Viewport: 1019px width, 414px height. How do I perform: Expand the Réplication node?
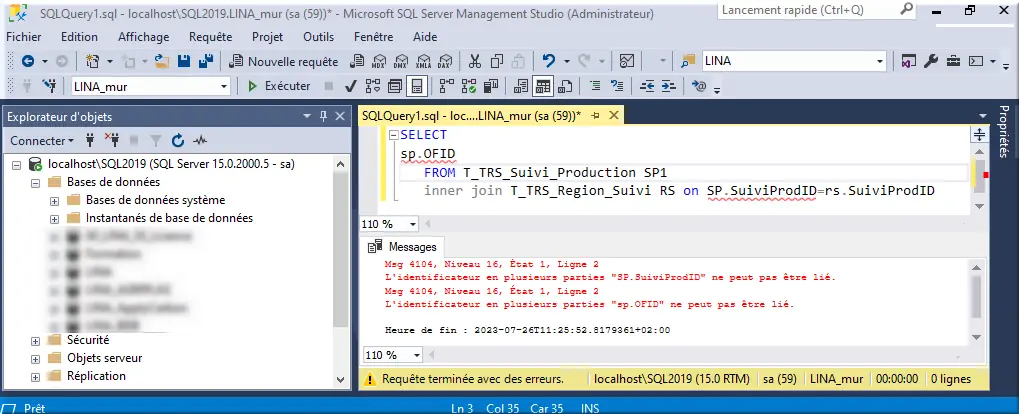coord(36,376)
